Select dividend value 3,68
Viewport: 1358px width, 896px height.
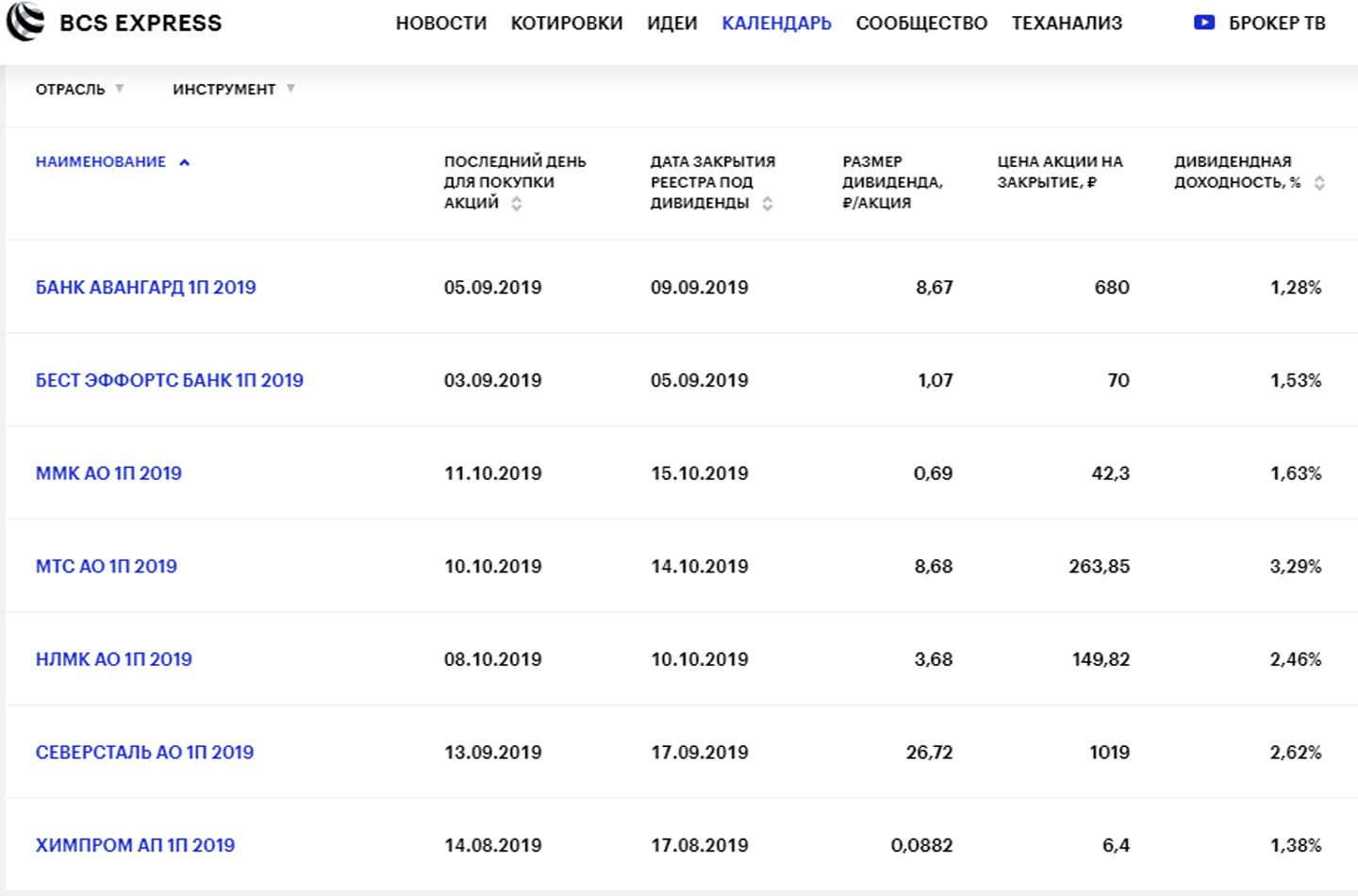(x=934, y=659)
